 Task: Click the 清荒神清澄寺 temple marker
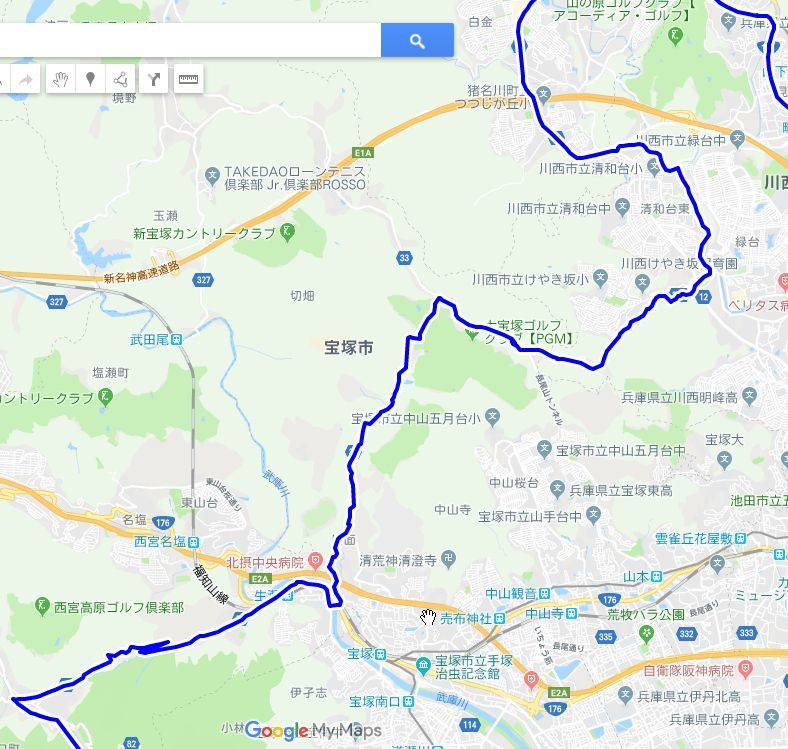[448, 557]
